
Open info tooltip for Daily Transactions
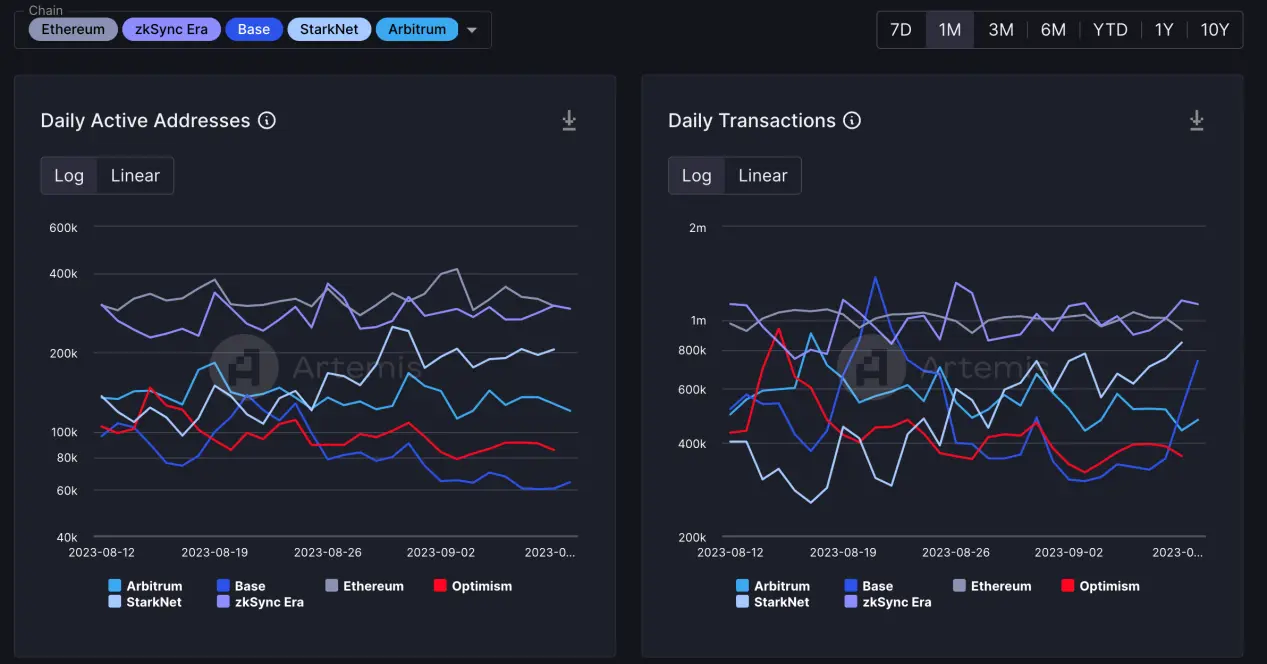(852, 121)
